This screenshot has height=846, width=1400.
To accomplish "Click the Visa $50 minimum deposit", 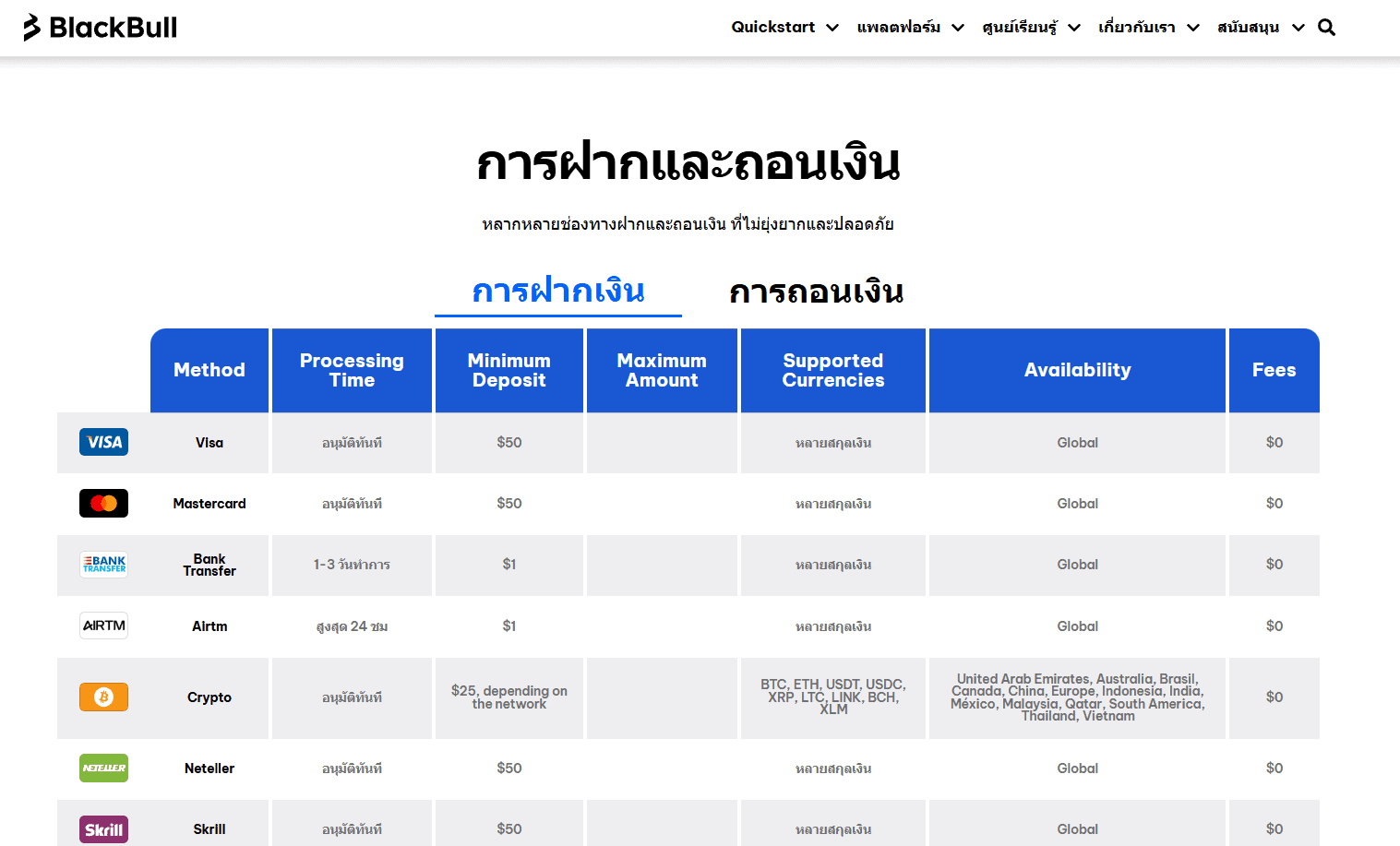I will 509,443.
